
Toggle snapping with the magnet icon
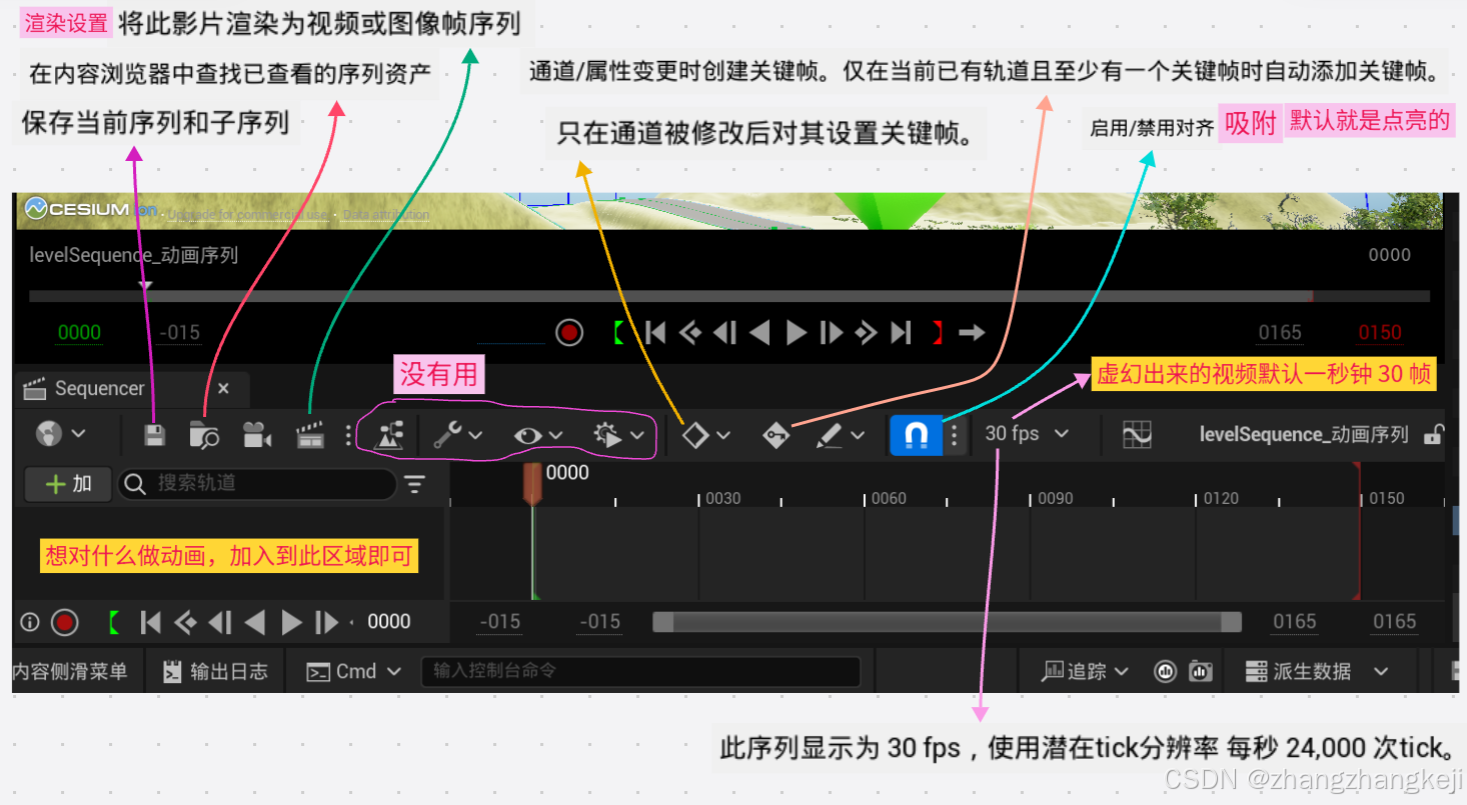tap(914, 434)
